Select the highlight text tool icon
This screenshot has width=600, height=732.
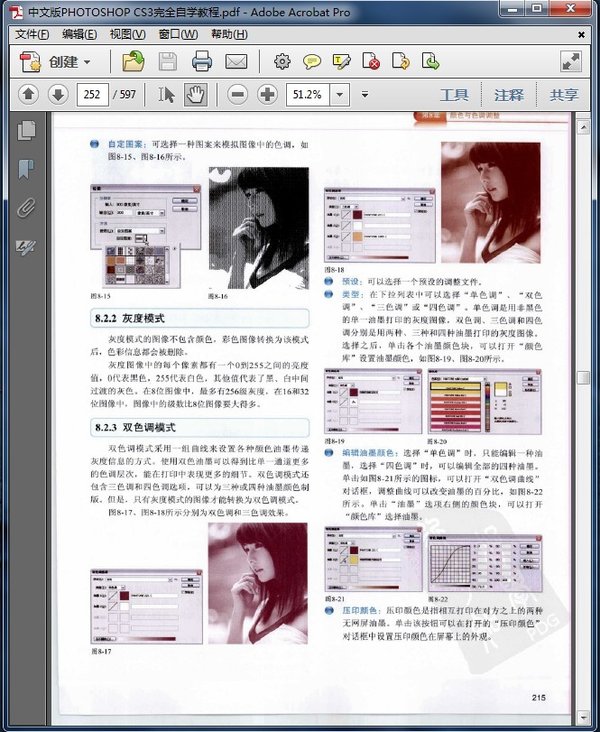[x=341, y=61]
